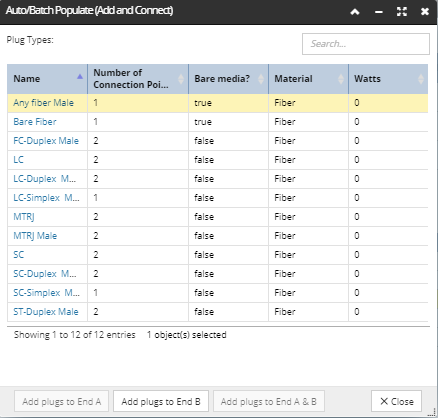
Task: Sort by Number of Connection Points arrows
Action: 181,79
